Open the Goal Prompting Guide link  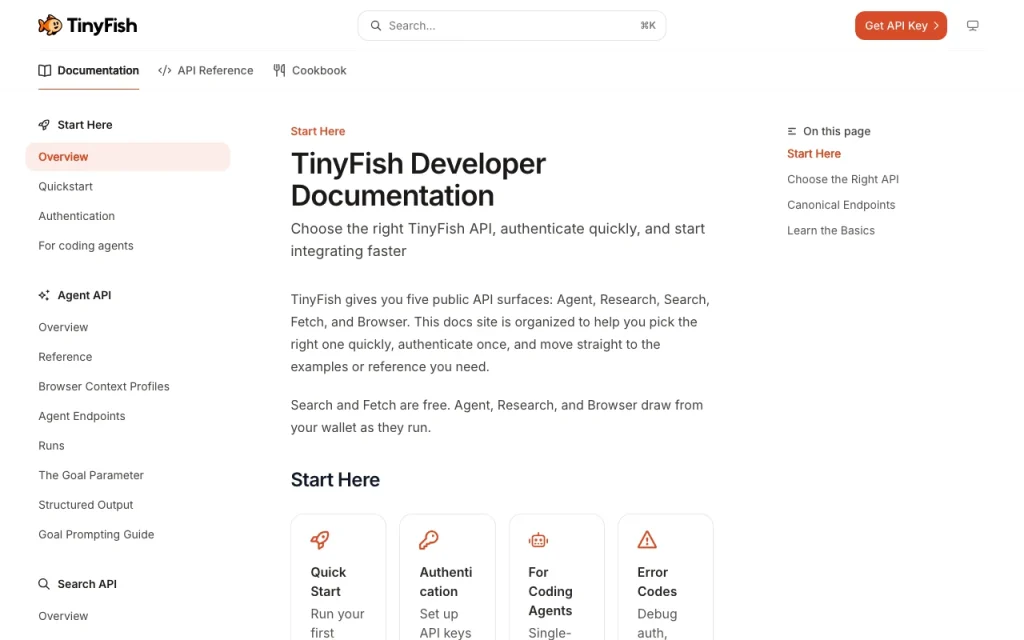[x=96, y=534]
